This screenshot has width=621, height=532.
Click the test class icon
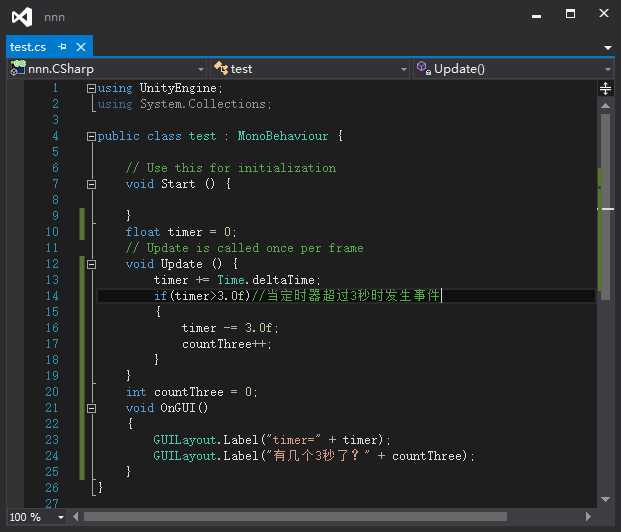coord(221,68)
